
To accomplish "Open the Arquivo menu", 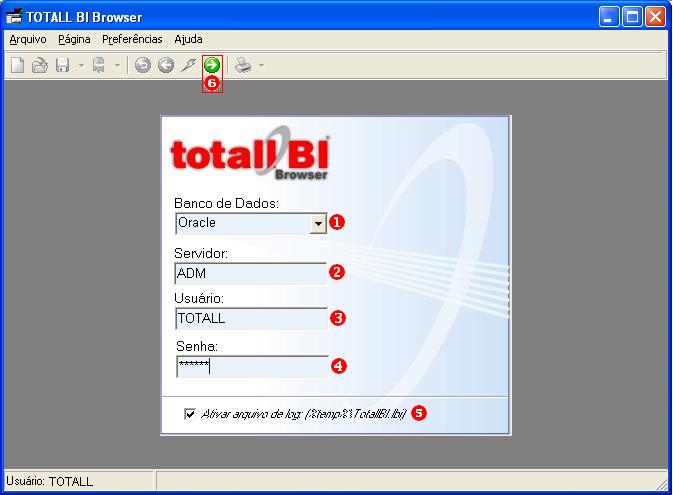I will [x=28, y=39].
